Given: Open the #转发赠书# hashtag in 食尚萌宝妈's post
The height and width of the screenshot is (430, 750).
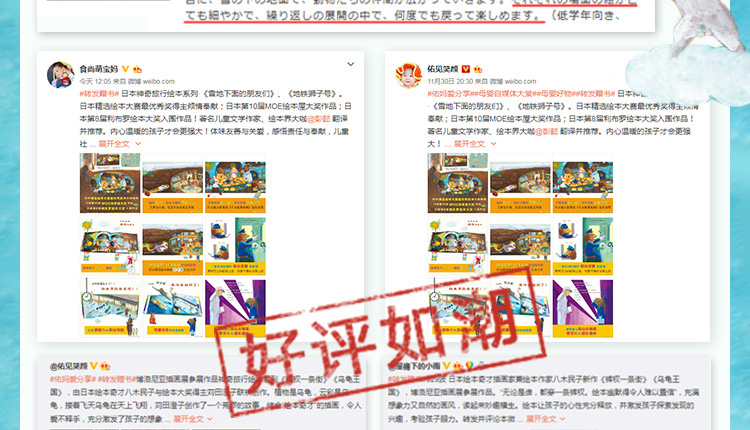Looking at the screenshot, I should coord(99,94).
